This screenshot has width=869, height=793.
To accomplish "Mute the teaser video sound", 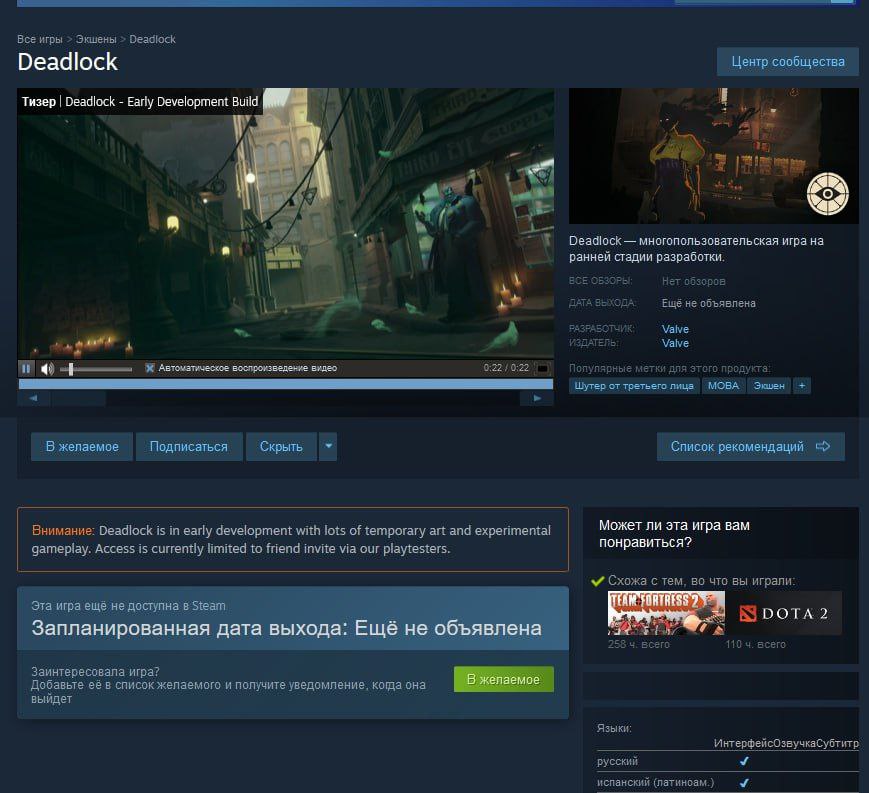I will (48, 369).
